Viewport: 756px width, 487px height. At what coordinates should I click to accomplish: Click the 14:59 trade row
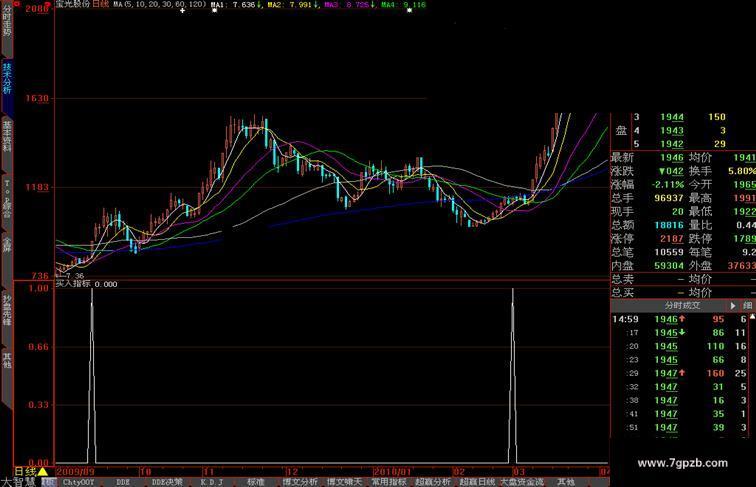[x=680, y=319]
